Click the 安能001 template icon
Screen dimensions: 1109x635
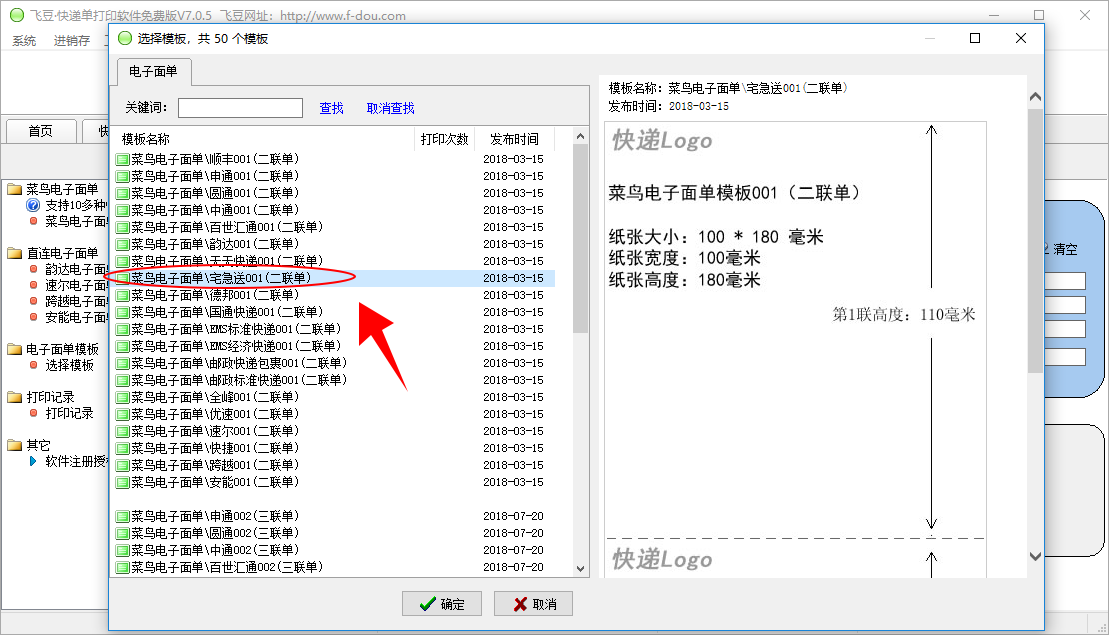pyautogui.click(x=122, y=482)
